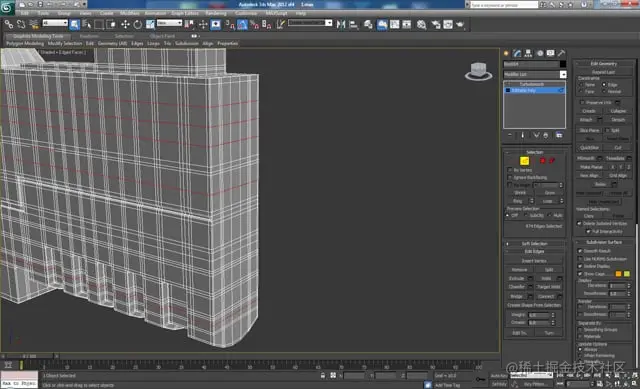Toggle the Delete Isolated Vertices checkbox
Viewport: 640px width, 389px height.
click(x=579, y=223)
